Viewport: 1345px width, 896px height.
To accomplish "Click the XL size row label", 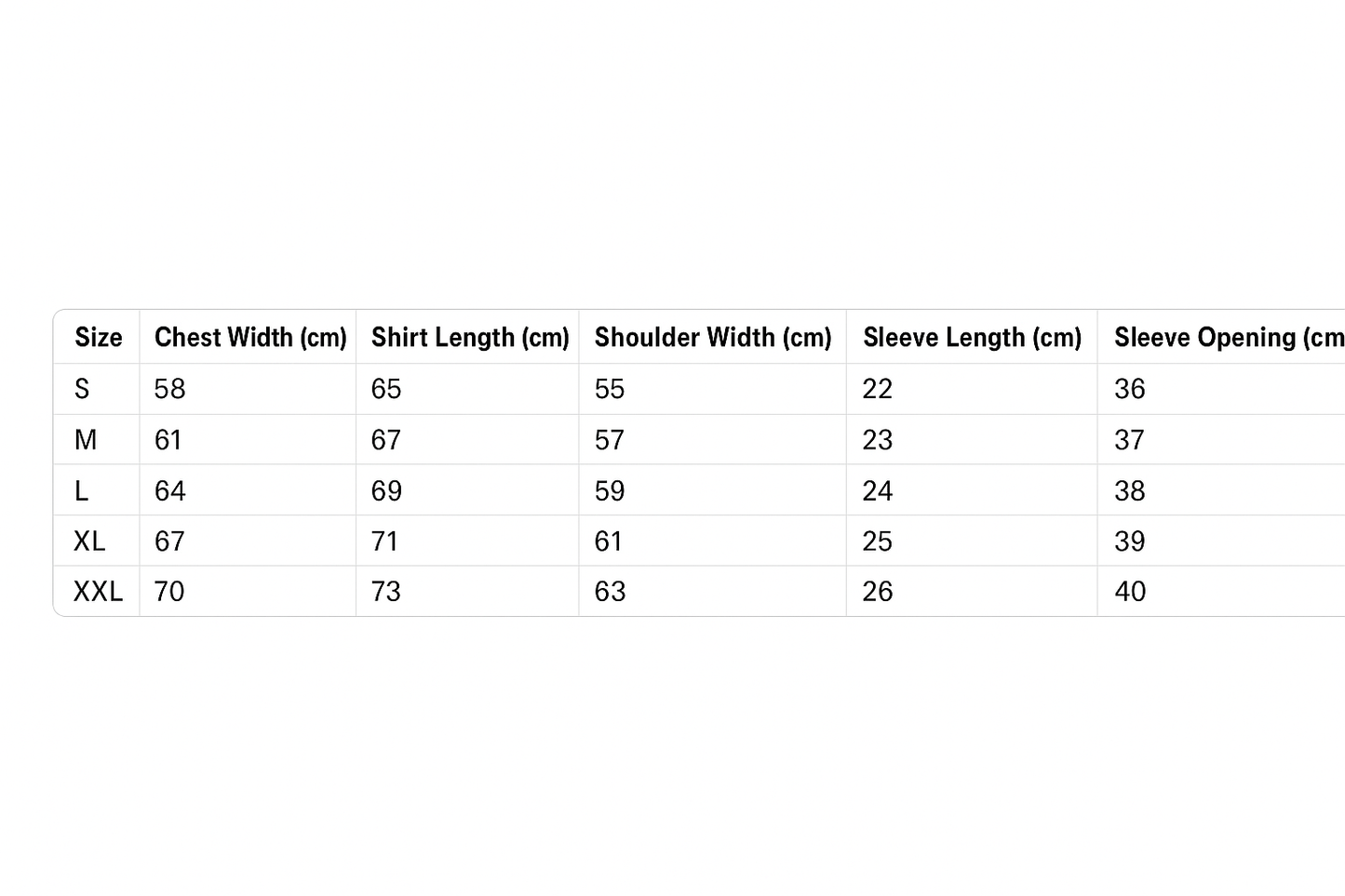I will 89,542.
